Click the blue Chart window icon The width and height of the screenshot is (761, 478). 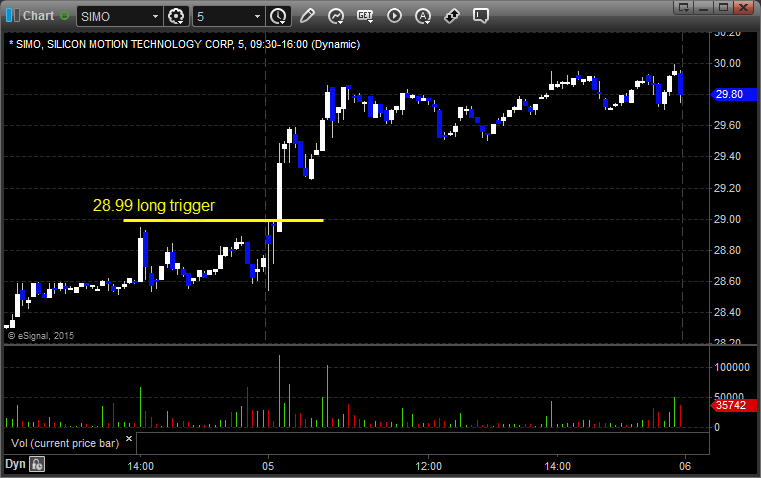(13, 16)
